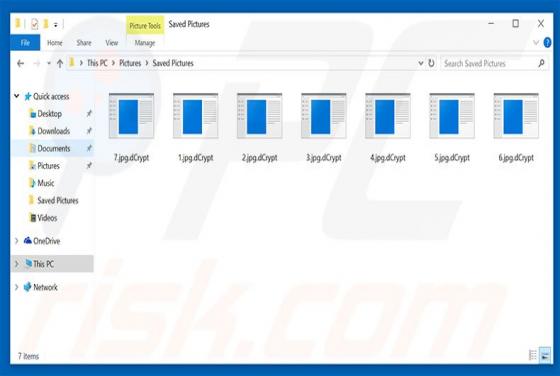Click the Search Saved Pictures field

489,64
